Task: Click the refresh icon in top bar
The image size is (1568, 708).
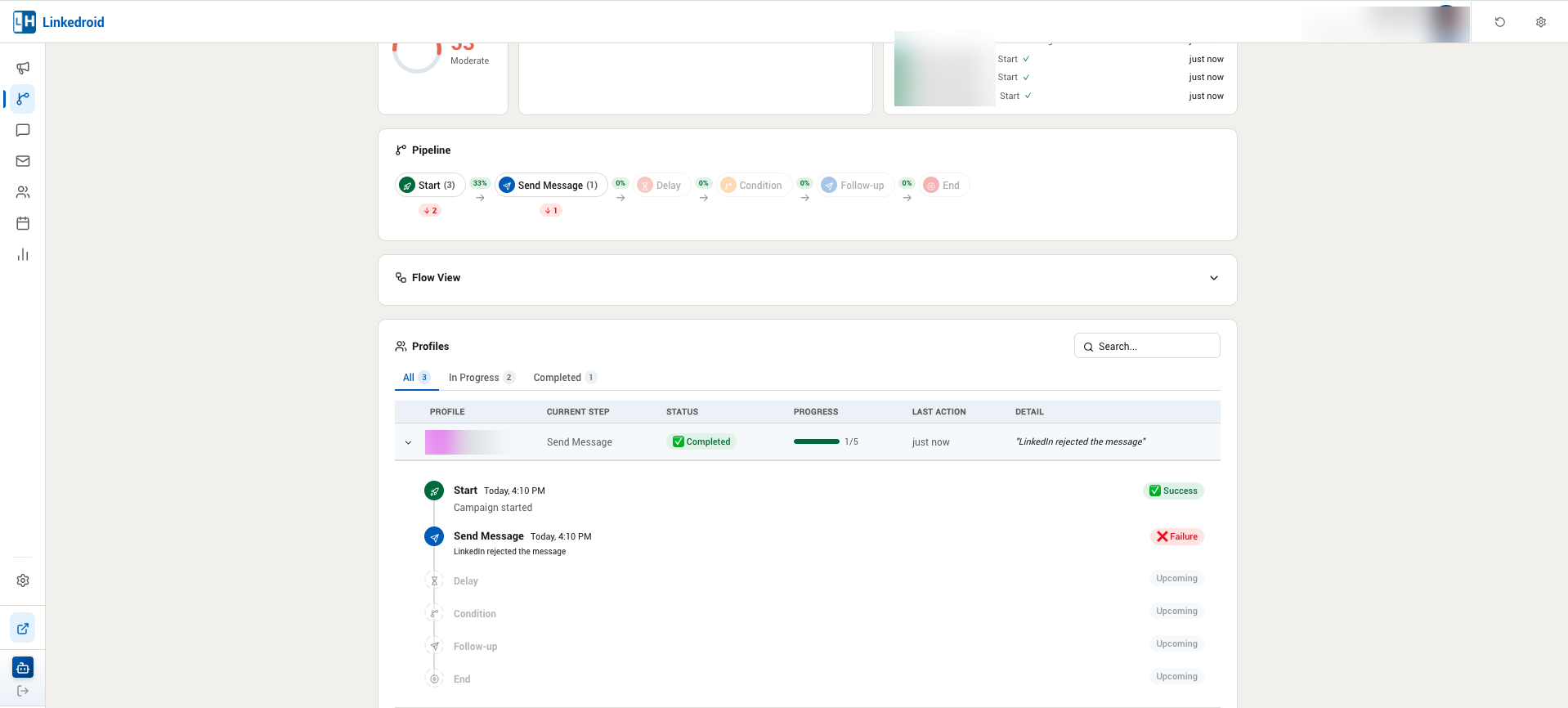Action: coord(1500,22)
